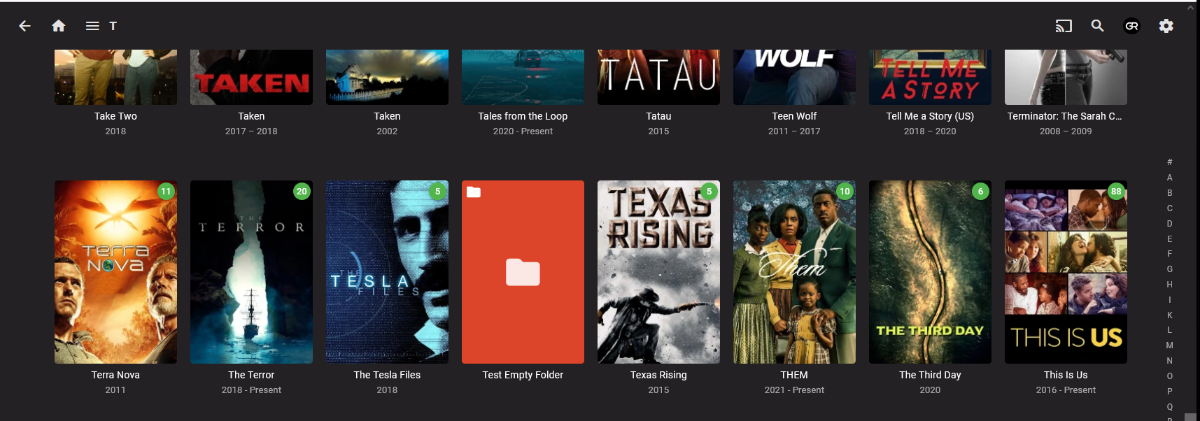Click The Third Day title text

(930, 375)
